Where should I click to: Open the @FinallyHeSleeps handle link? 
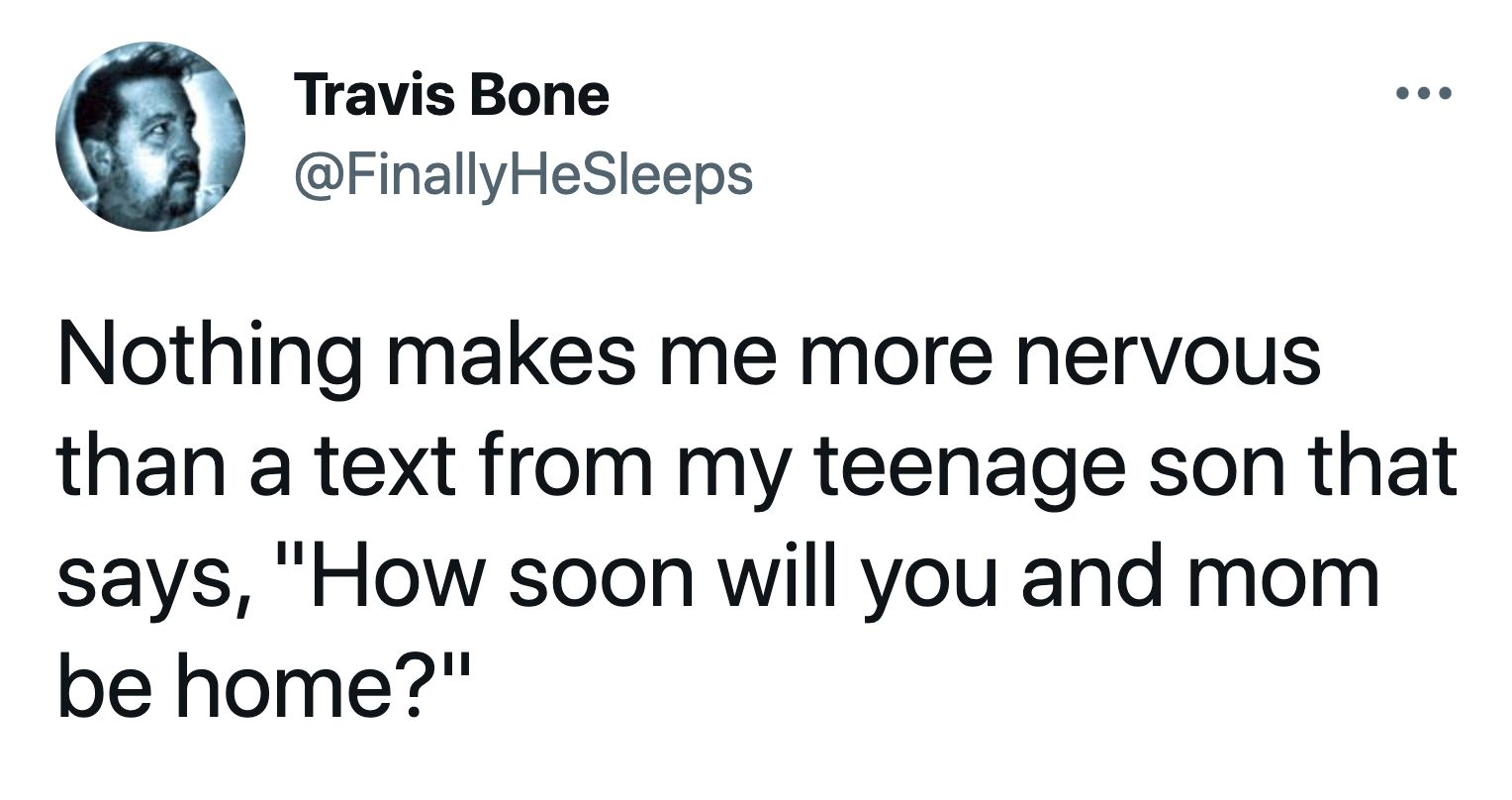[x=522, y=175]
